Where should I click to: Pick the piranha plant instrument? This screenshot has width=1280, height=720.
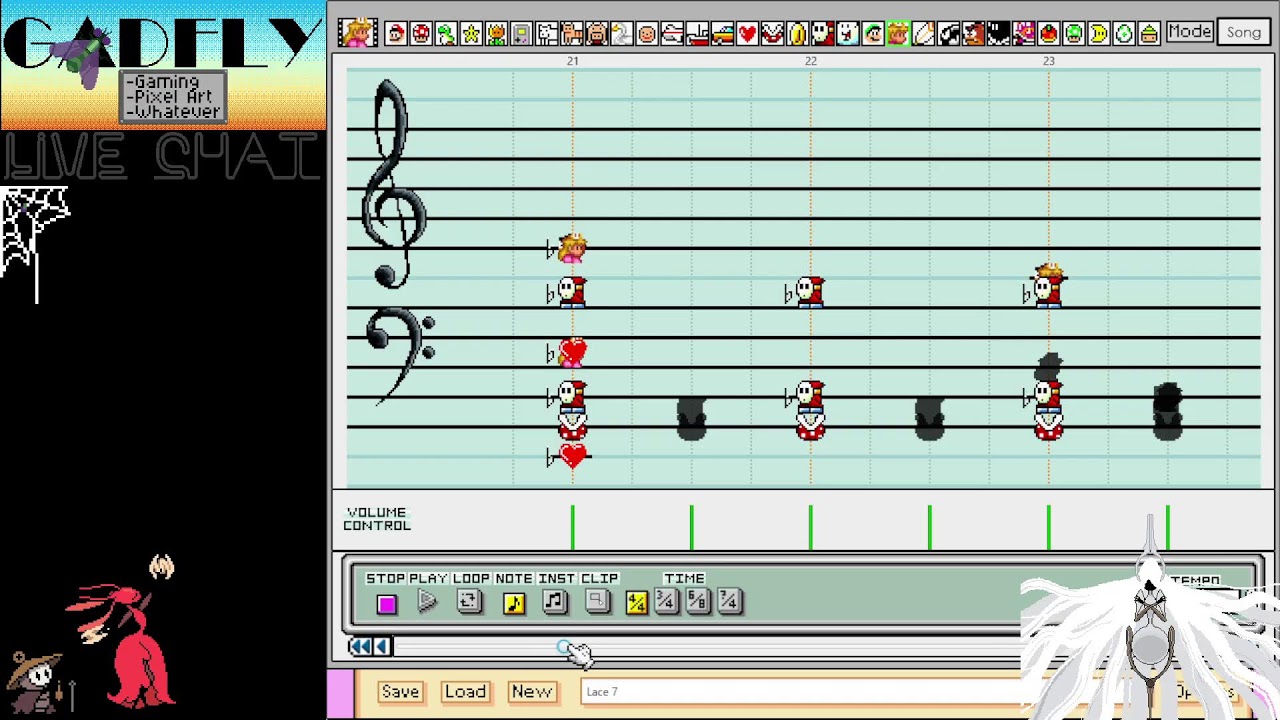[772, 33]
